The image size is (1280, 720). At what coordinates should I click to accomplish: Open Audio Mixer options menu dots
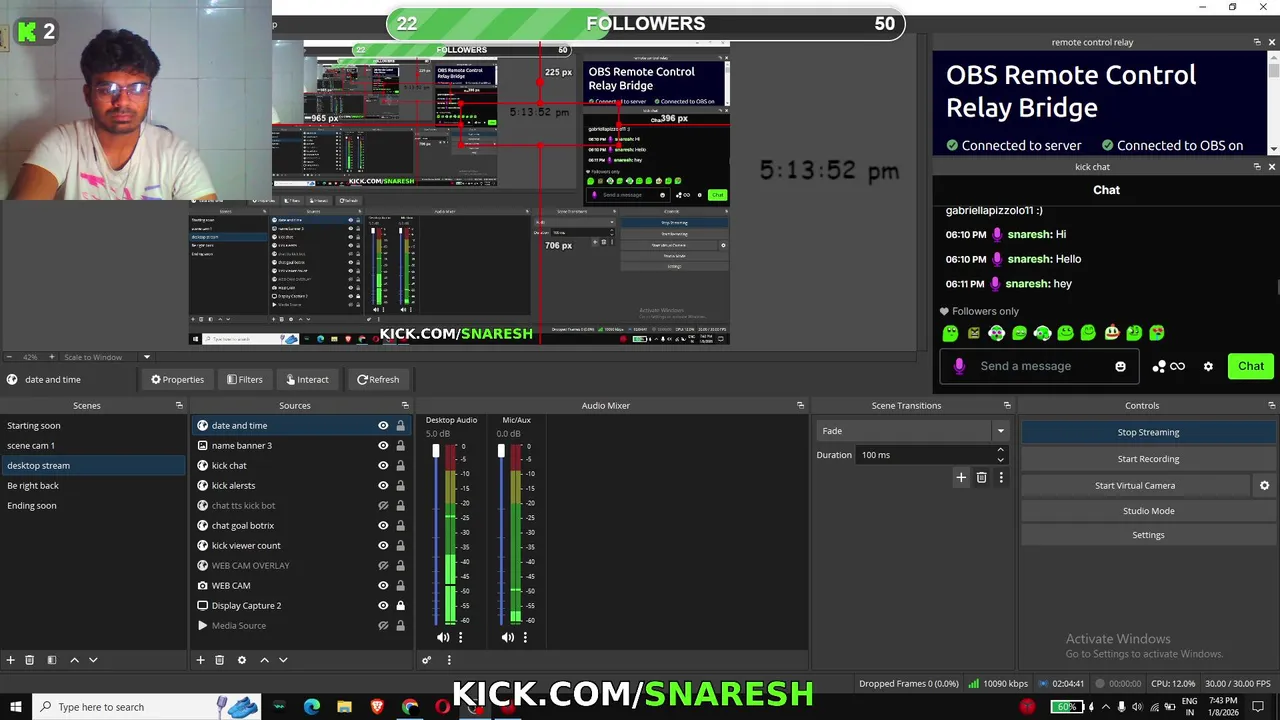tap(449, 660)
